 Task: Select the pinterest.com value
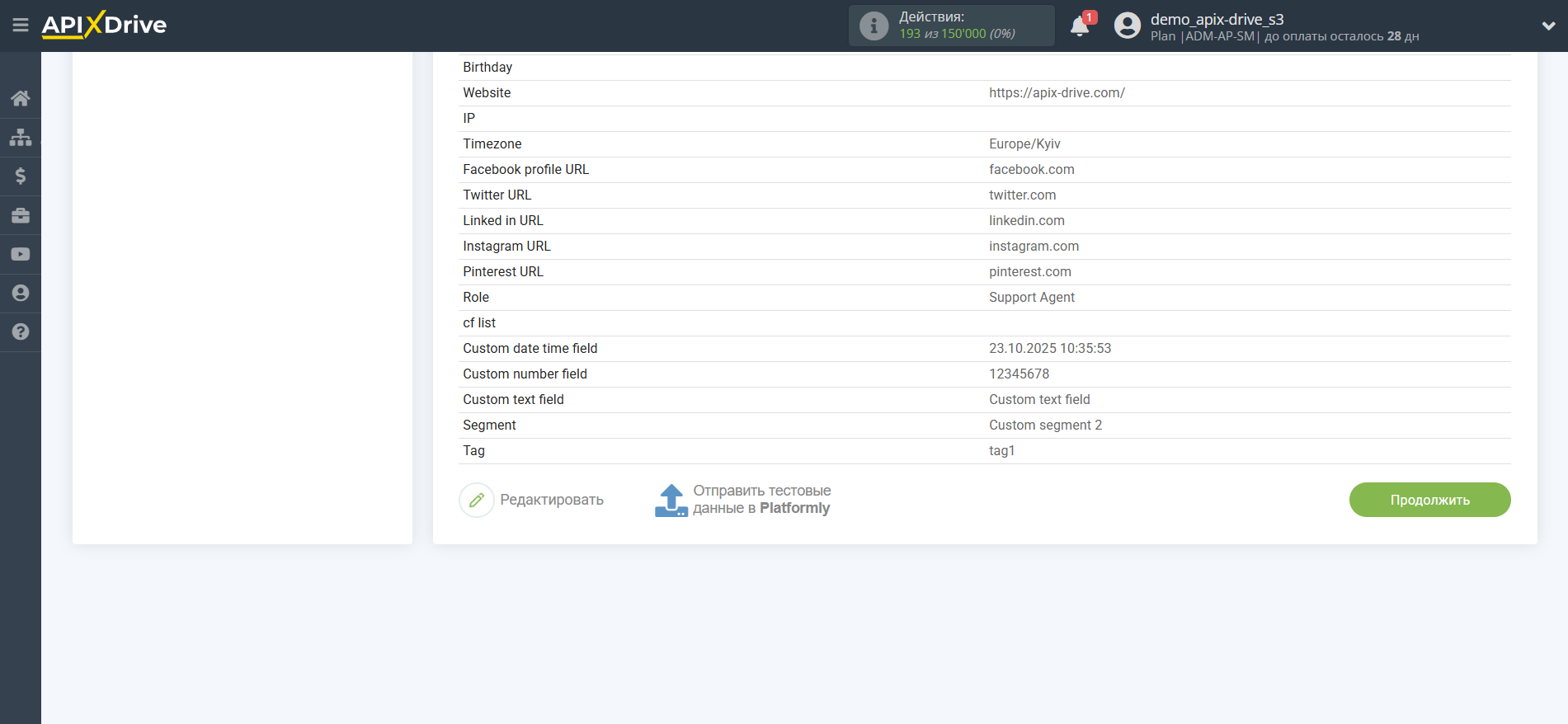click(x=1029, y=272)
